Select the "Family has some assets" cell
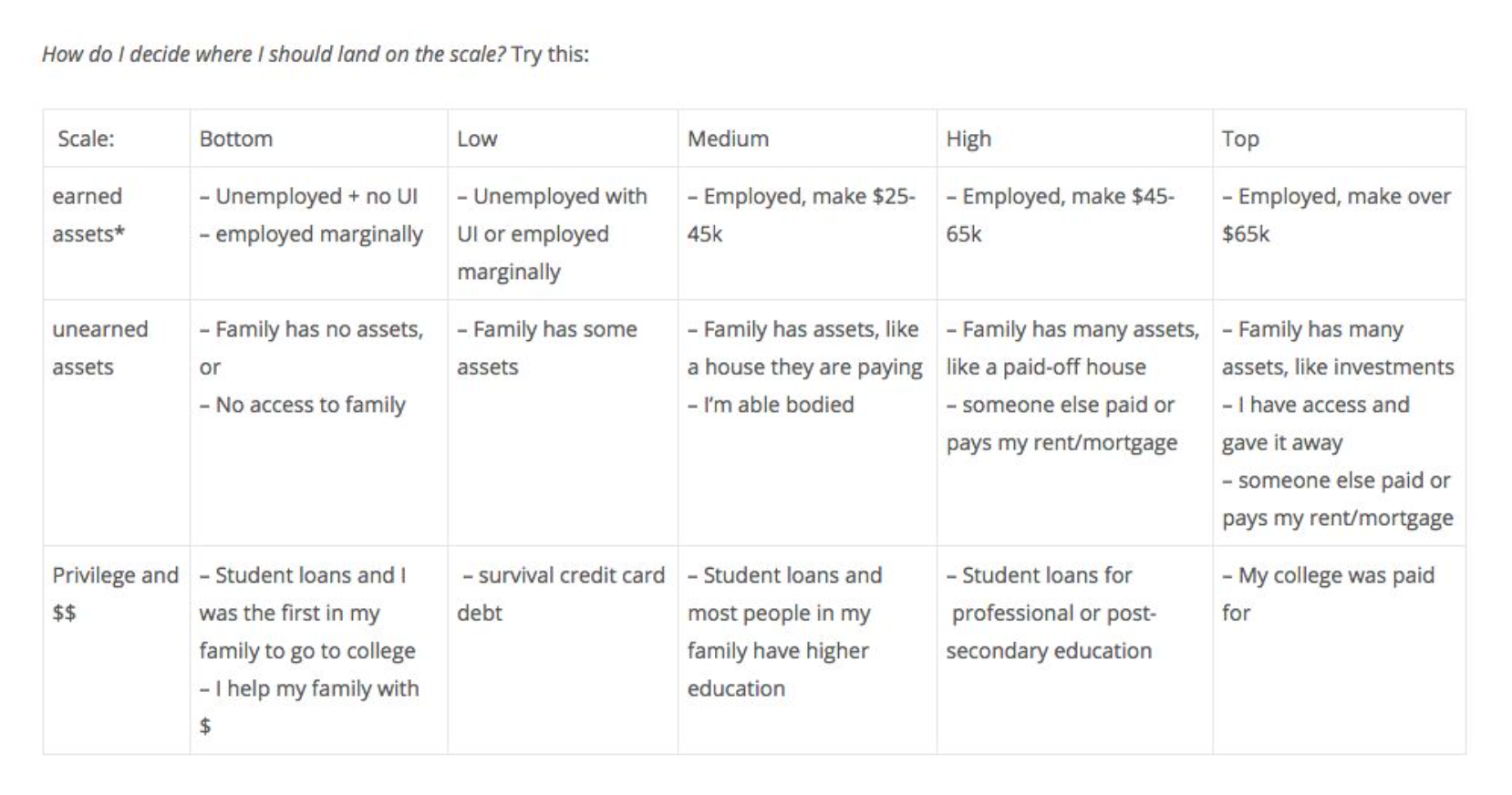 (547, 348)
